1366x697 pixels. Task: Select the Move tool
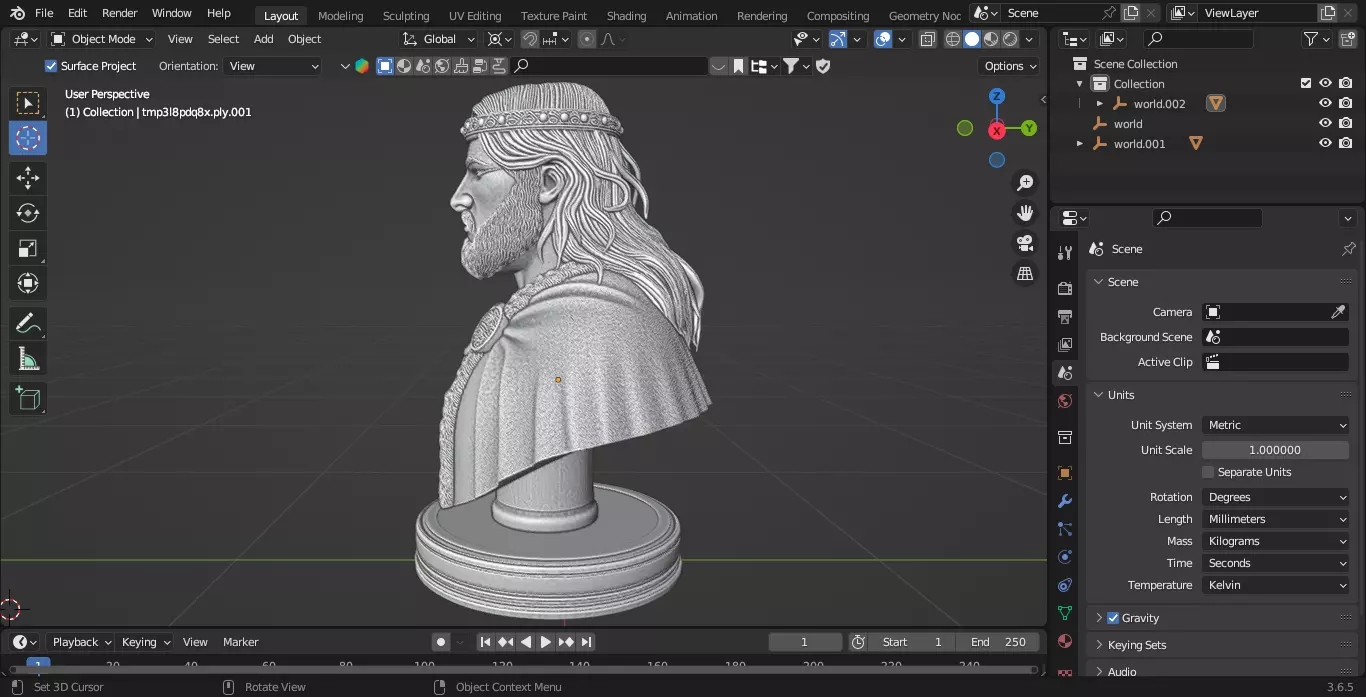pyautogui.click(x=28, y=179)
